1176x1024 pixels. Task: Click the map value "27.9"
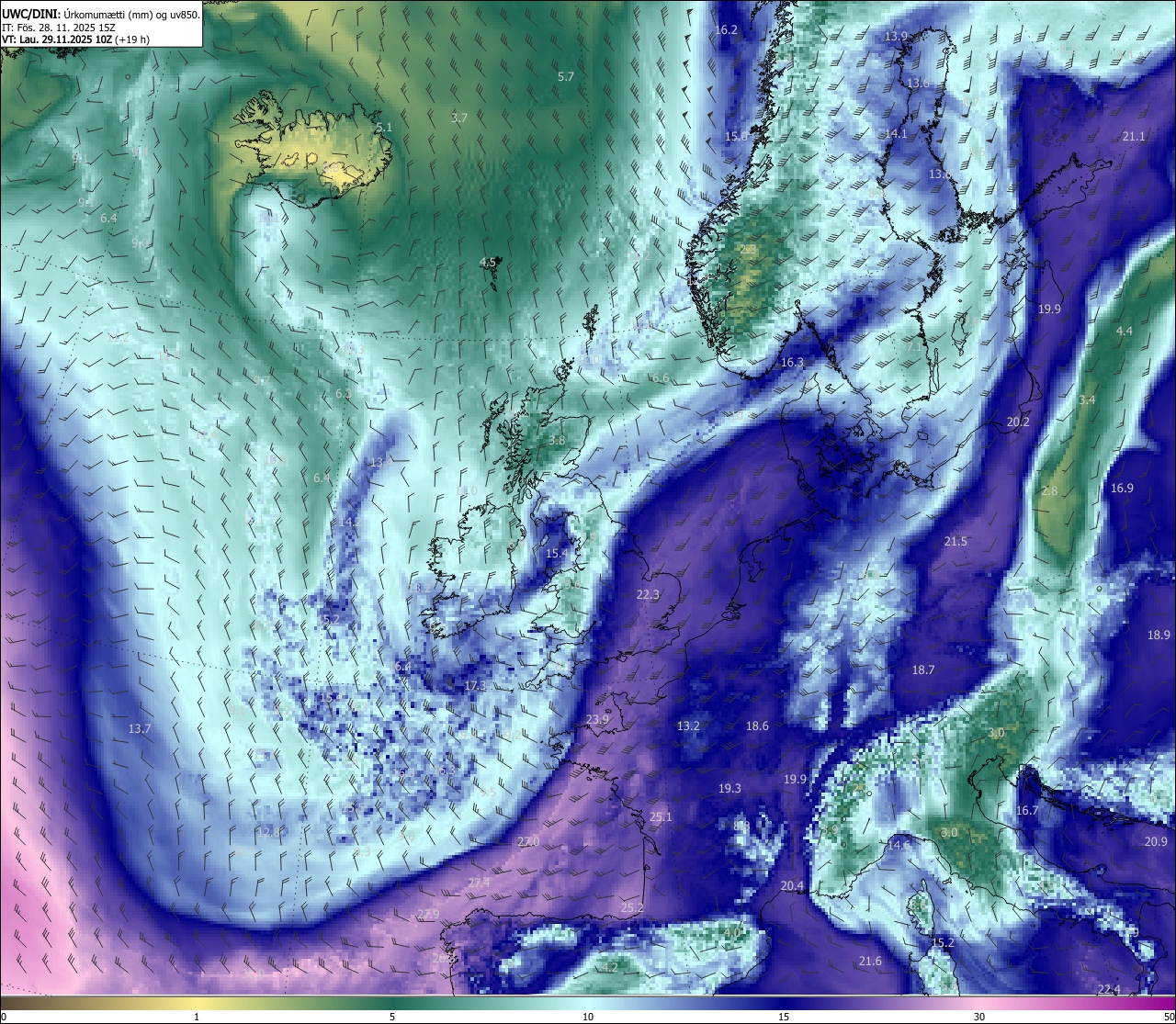[428, 914]
